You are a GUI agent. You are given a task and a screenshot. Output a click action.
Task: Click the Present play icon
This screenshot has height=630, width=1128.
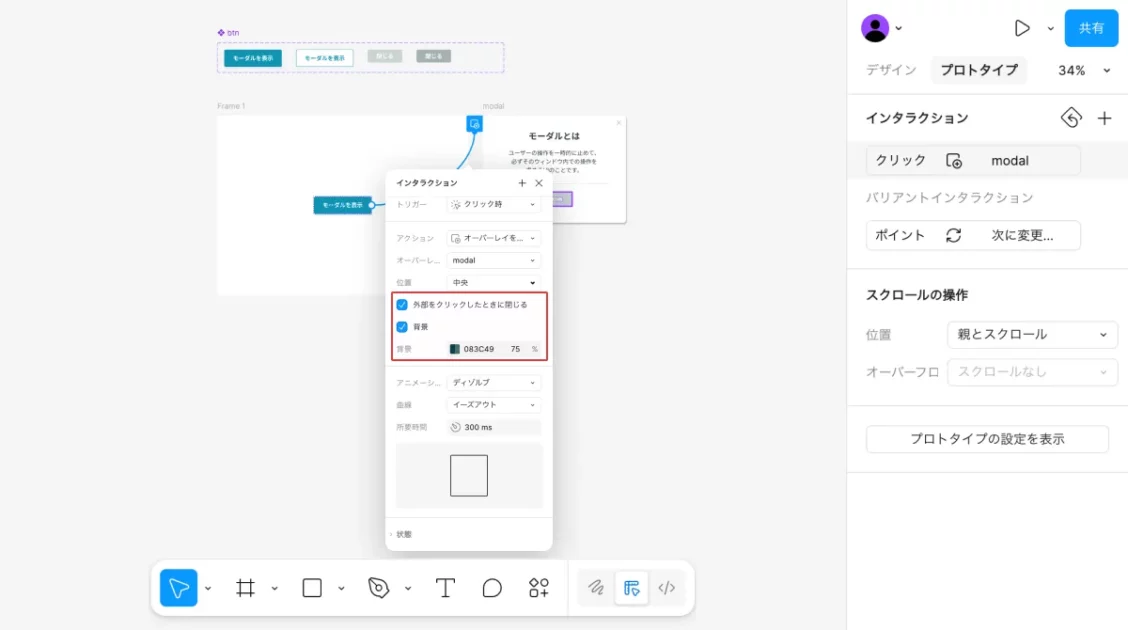(1022, 28)
